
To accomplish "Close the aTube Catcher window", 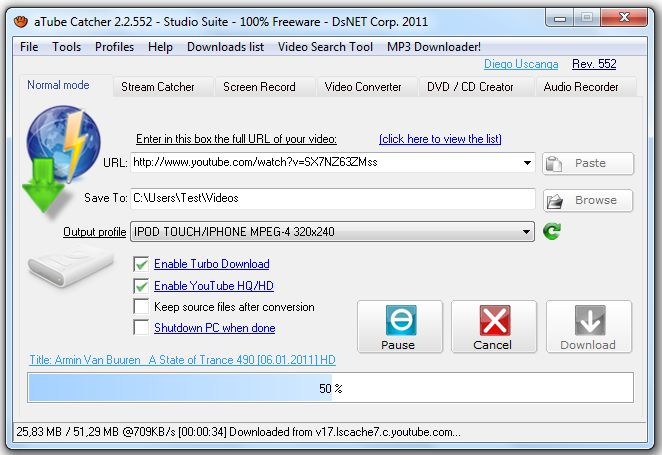I will coord(624,17).
